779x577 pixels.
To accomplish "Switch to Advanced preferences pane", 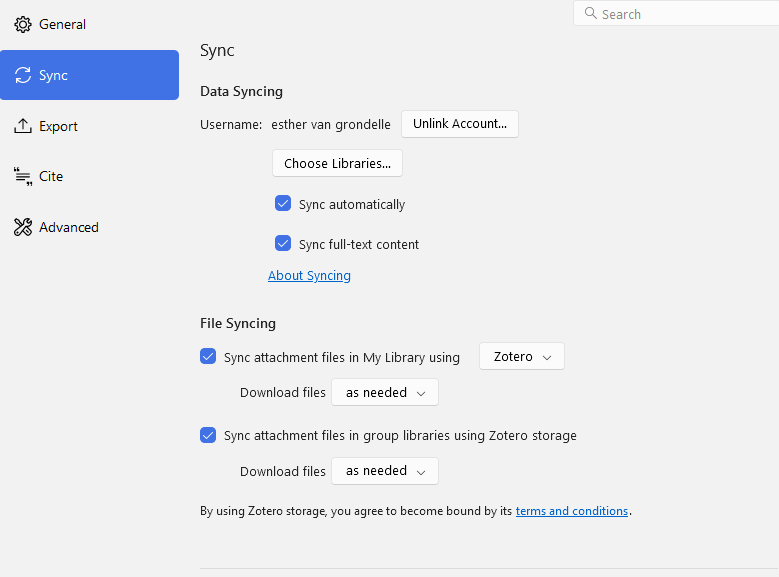I will 89,227.
